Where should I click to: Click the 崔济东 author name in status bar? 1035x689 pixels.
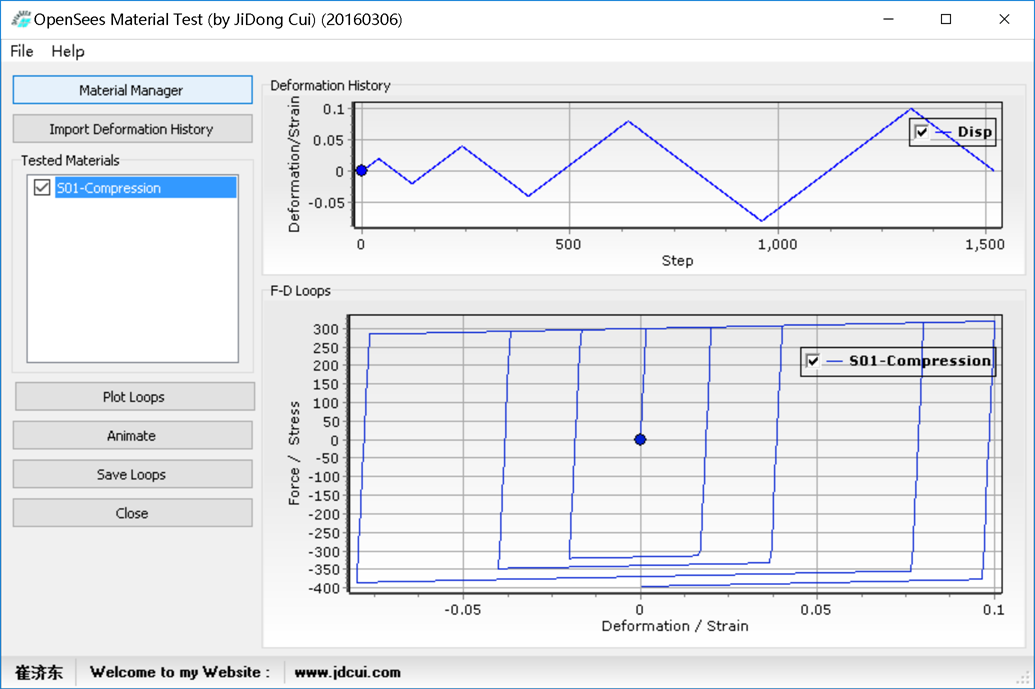point(39,673)
